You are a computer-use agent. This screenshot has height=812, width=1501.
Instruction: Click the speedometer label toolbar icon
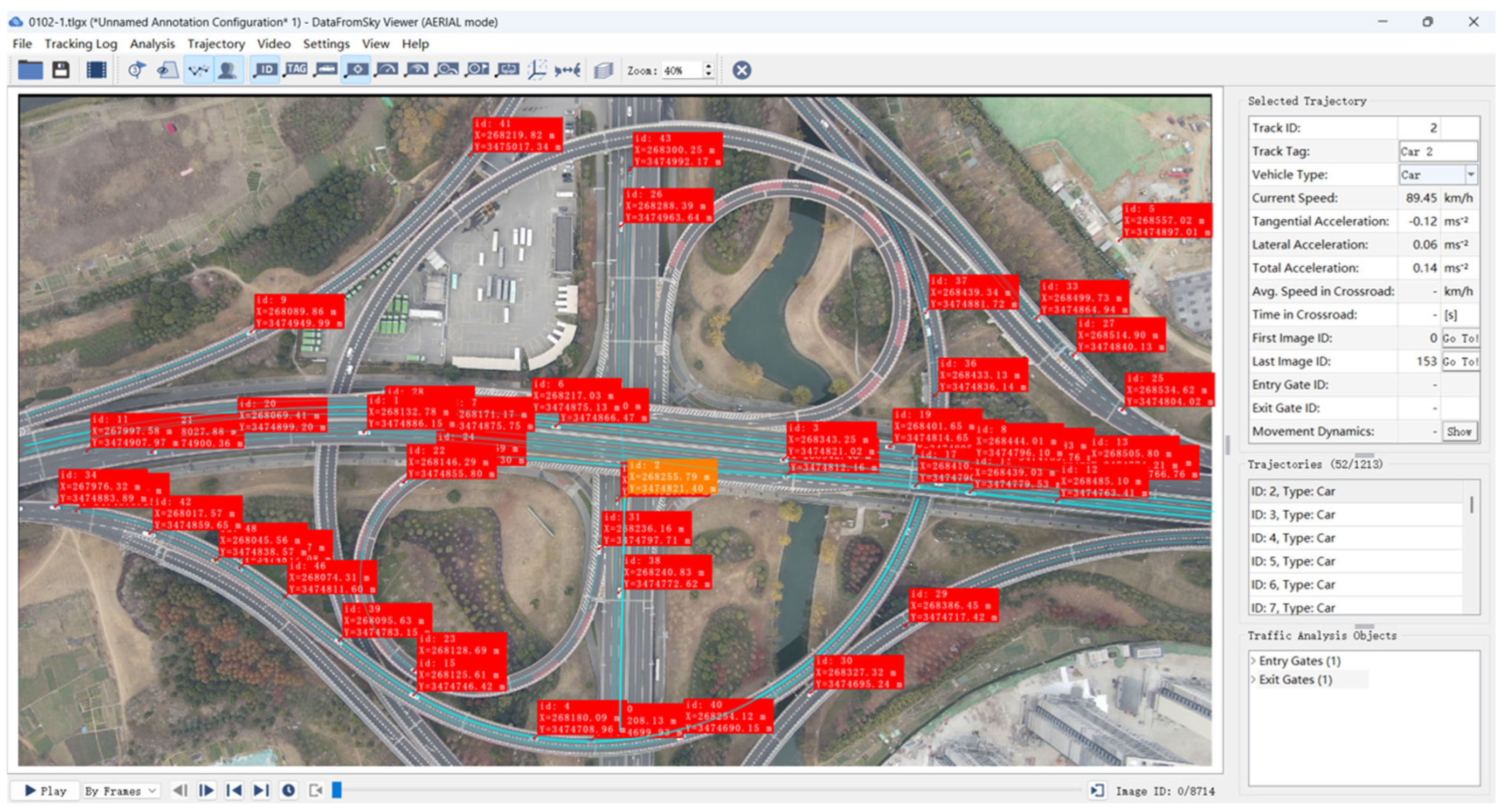386,71
